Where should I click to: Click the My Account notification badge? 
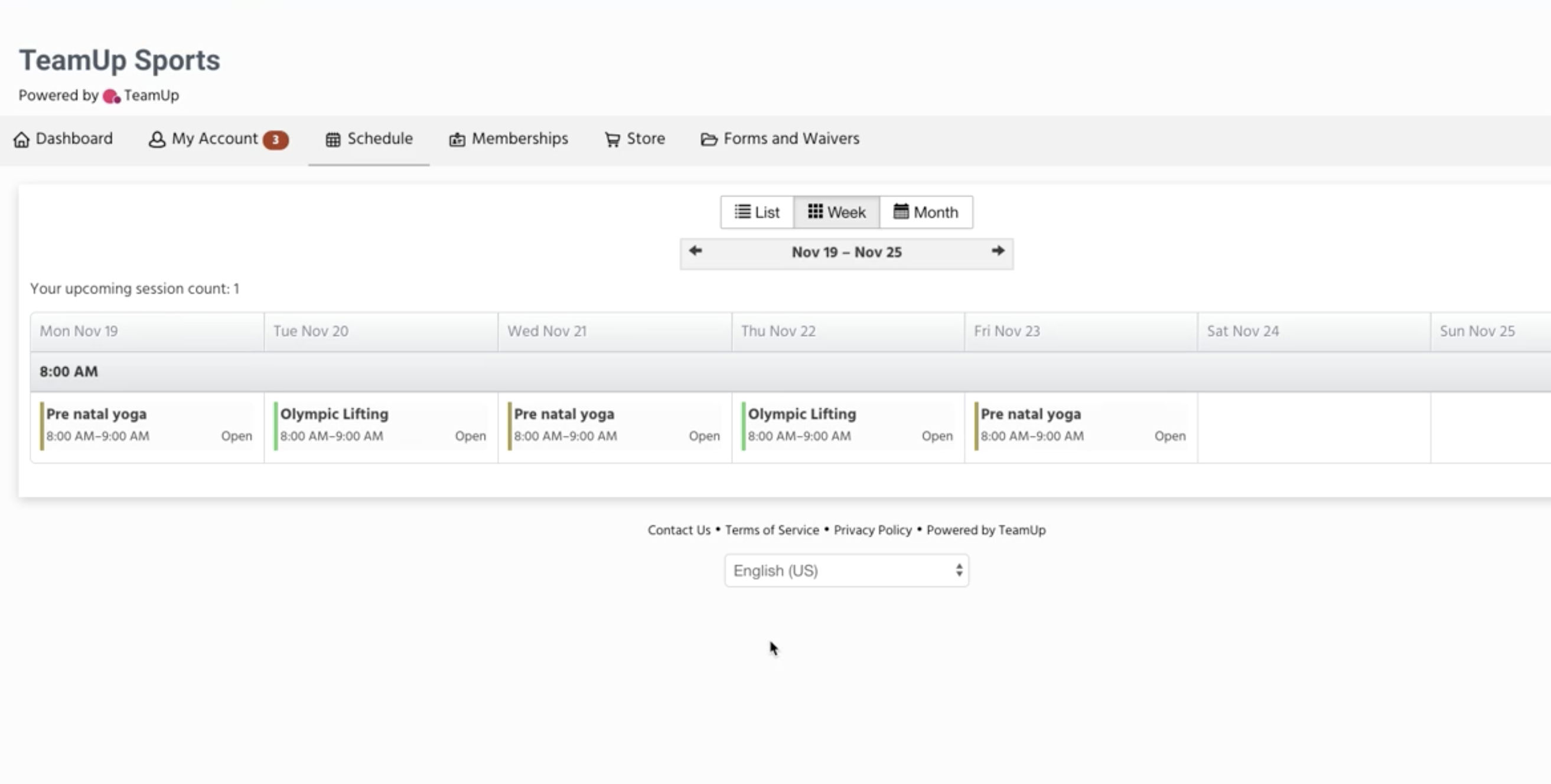tap(276, 139)
